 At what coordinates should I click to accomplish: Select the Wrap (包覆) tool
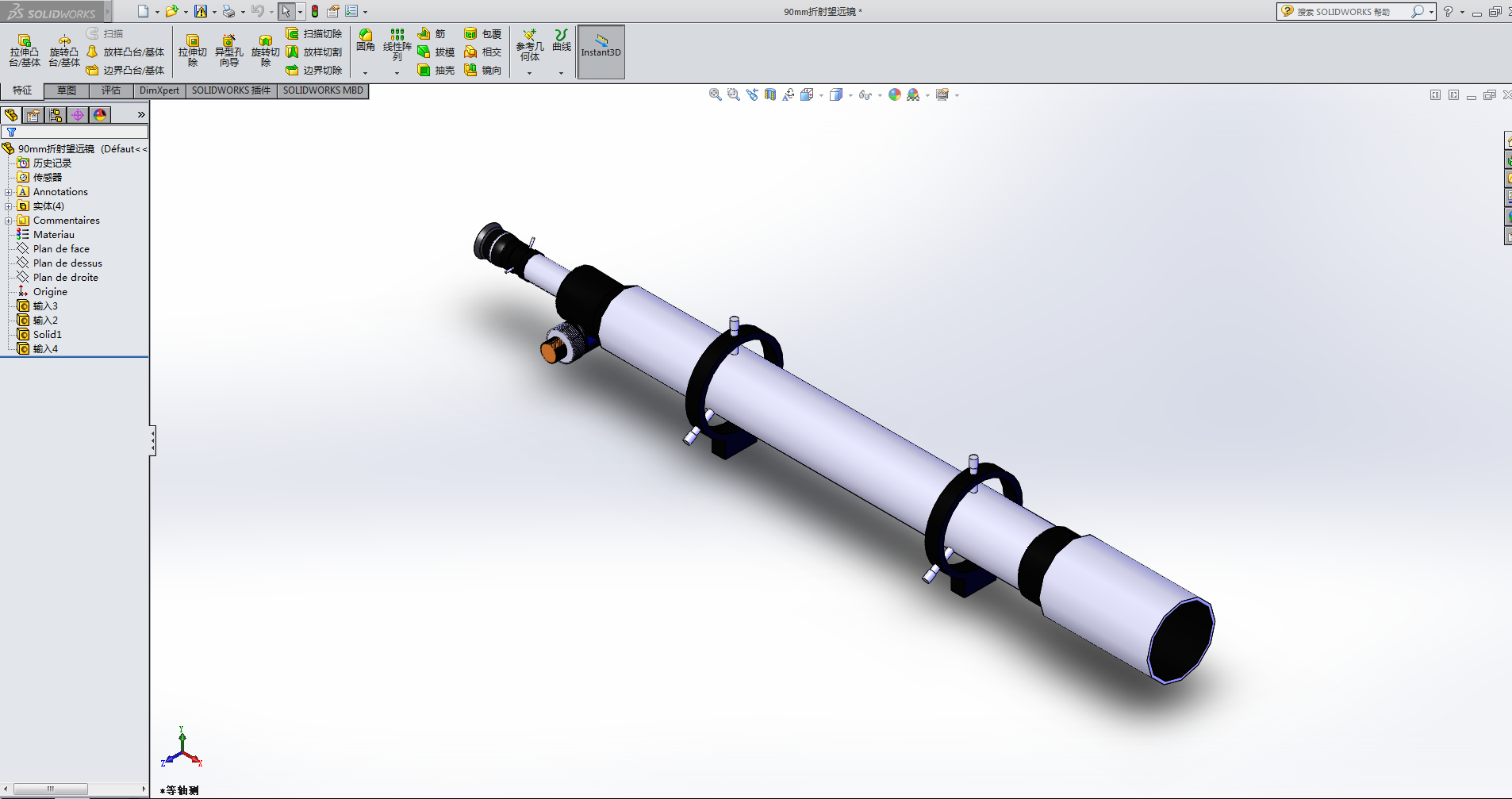click(483, 34)
